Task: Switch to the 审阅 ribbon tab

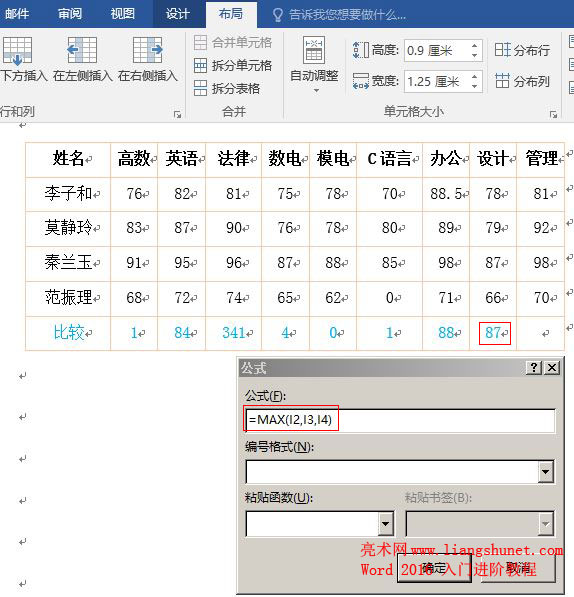Action: pos(70,14)
